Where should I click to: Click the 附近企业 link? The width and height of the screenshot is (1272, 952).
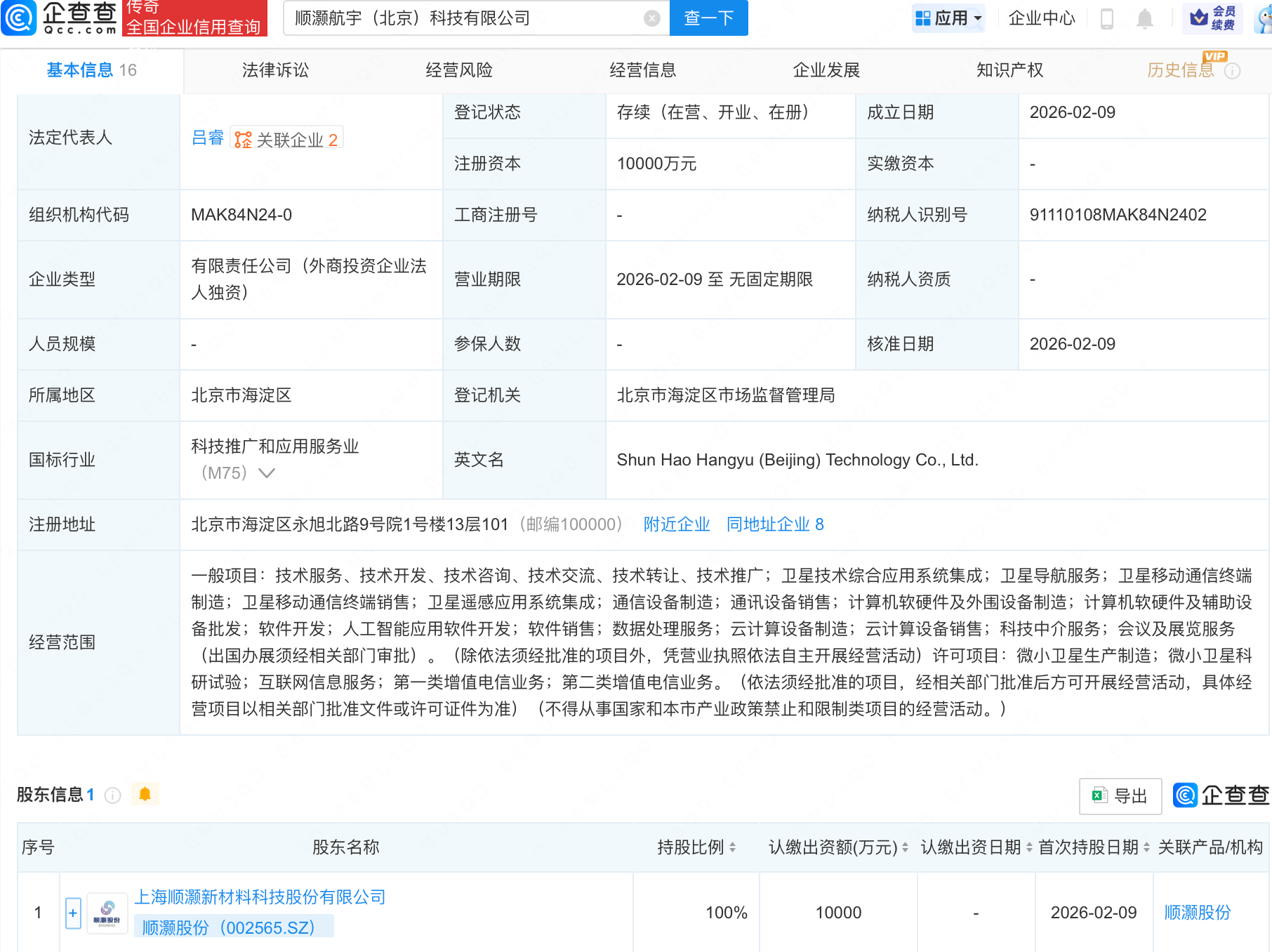coord(677,524)
